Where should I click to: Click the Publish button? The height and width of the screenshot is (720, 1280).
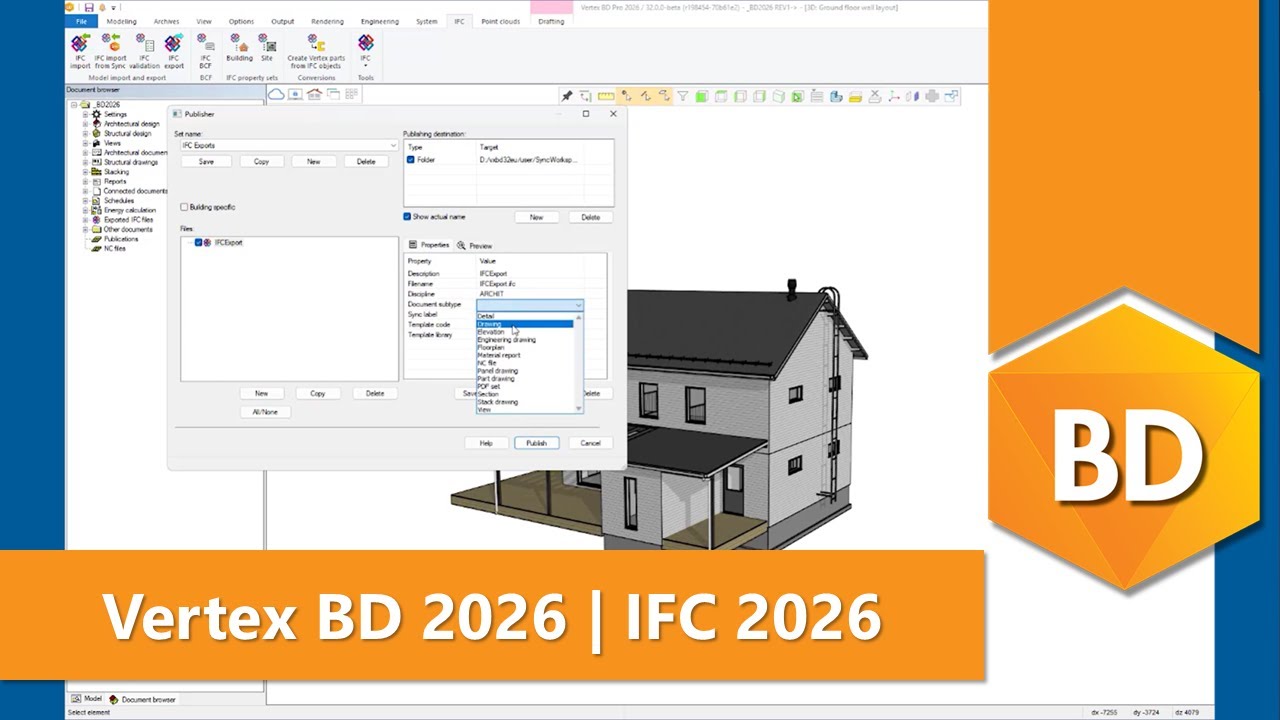click(537, 443)
